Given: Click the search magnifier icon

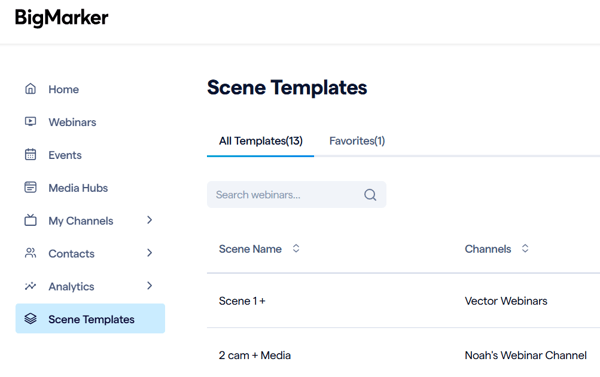Looking at the screenshot, I should pyautogui.click(x=370, y=194).
